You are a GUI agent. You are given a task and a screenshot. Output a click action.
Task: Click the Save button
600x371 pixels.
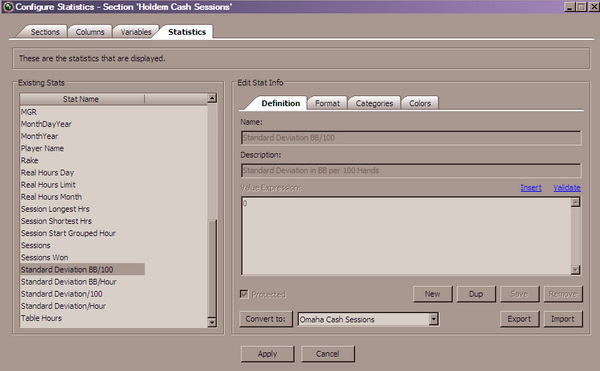coord(519,294)
